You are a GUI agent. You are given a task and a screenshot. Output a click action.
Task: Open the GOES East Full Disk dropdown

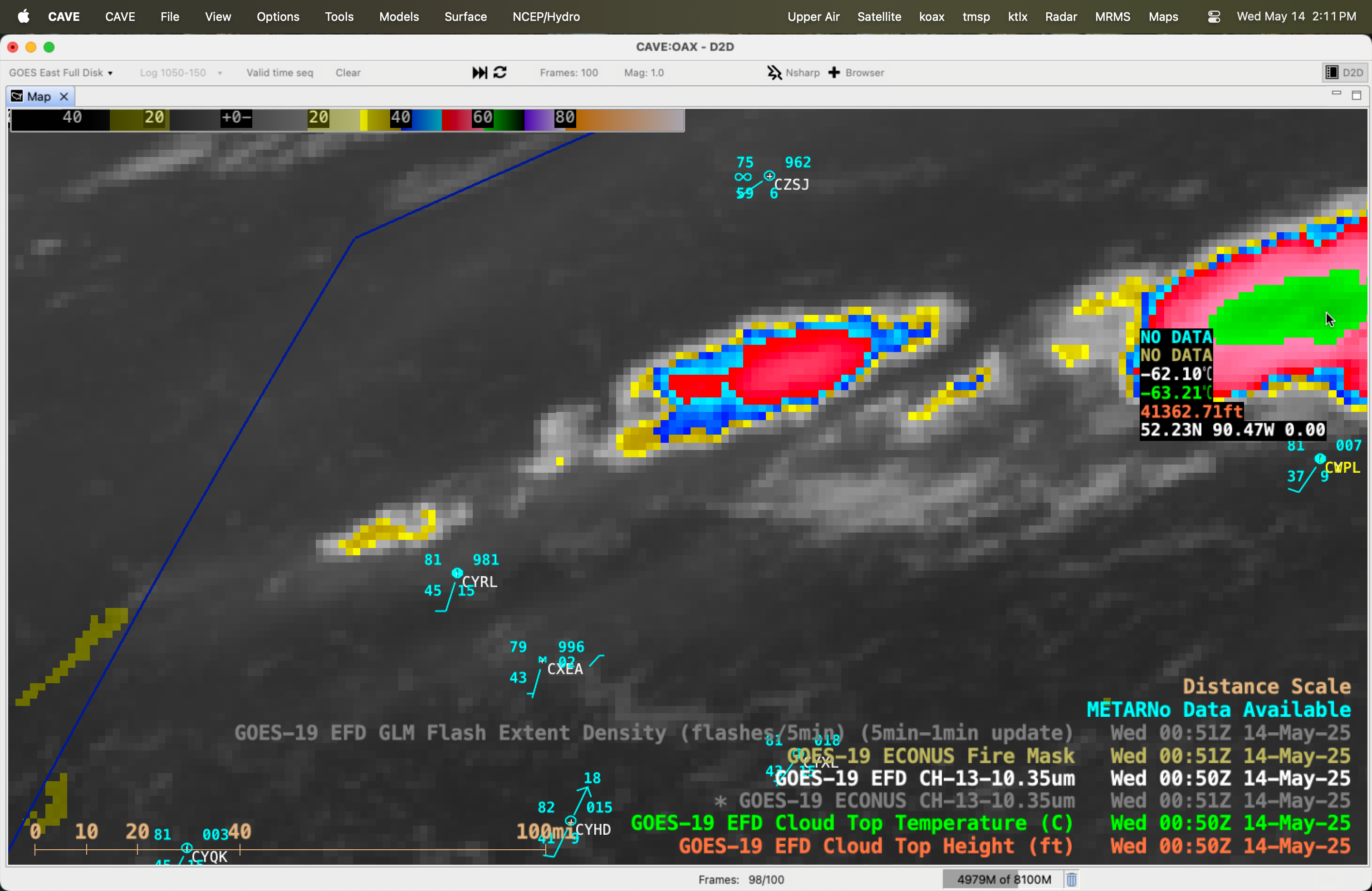coord(61,73)
